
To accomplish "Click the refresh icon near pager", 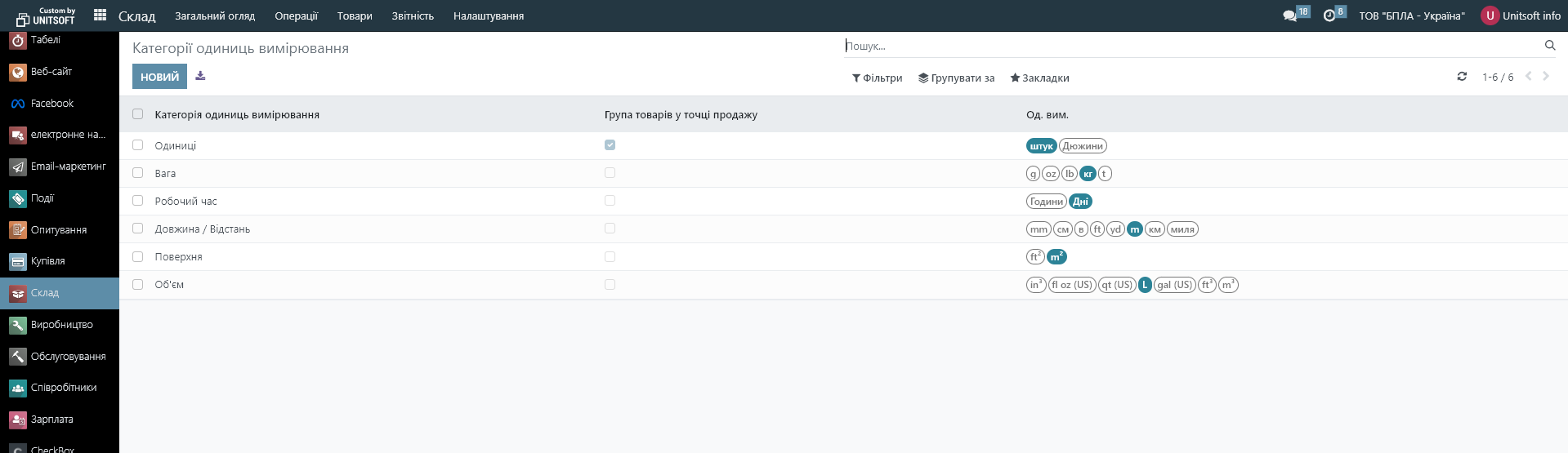I will pos(1462,77).
